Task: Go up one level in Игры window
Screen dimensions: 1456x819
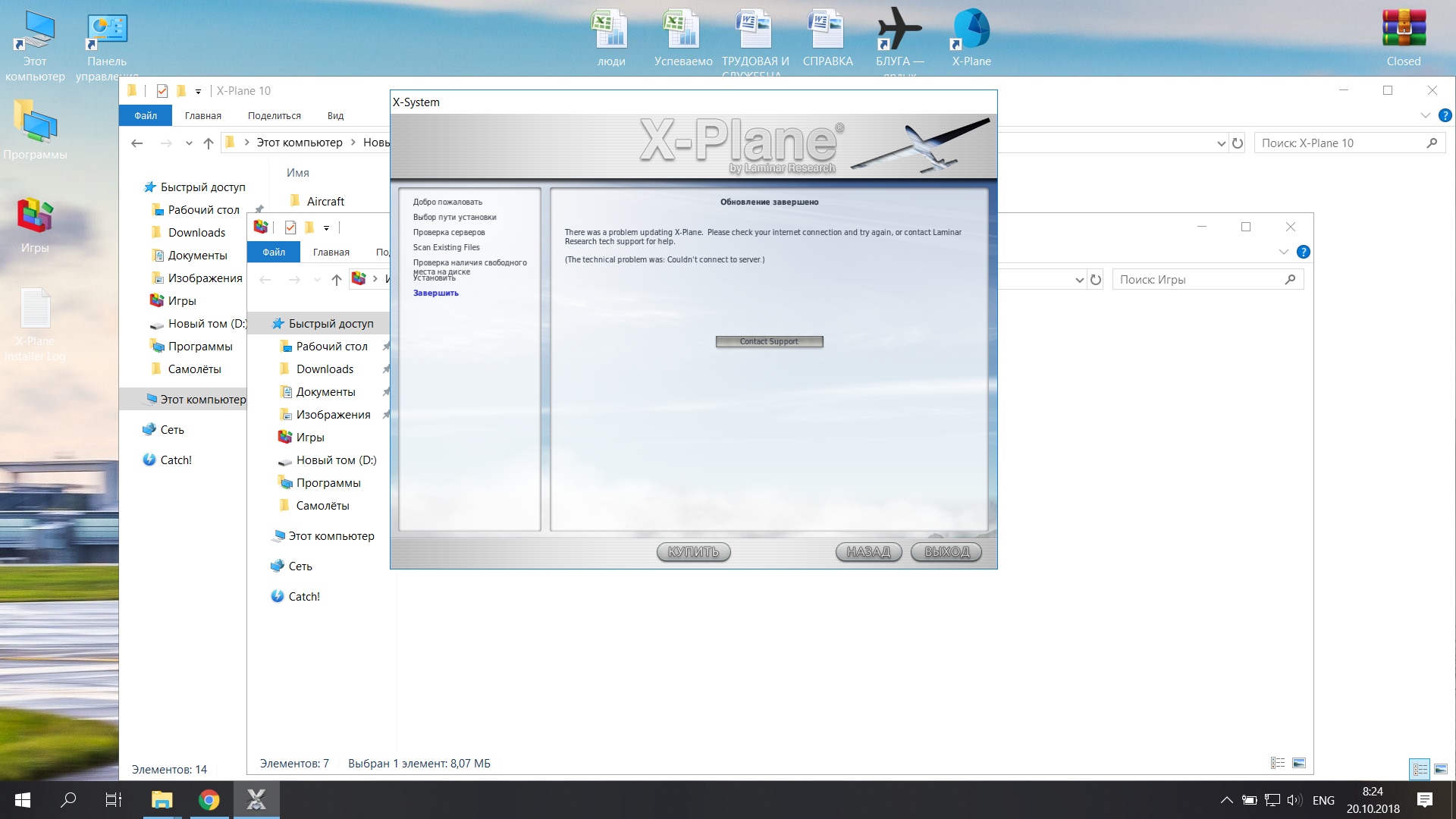Action: [337, 280]
